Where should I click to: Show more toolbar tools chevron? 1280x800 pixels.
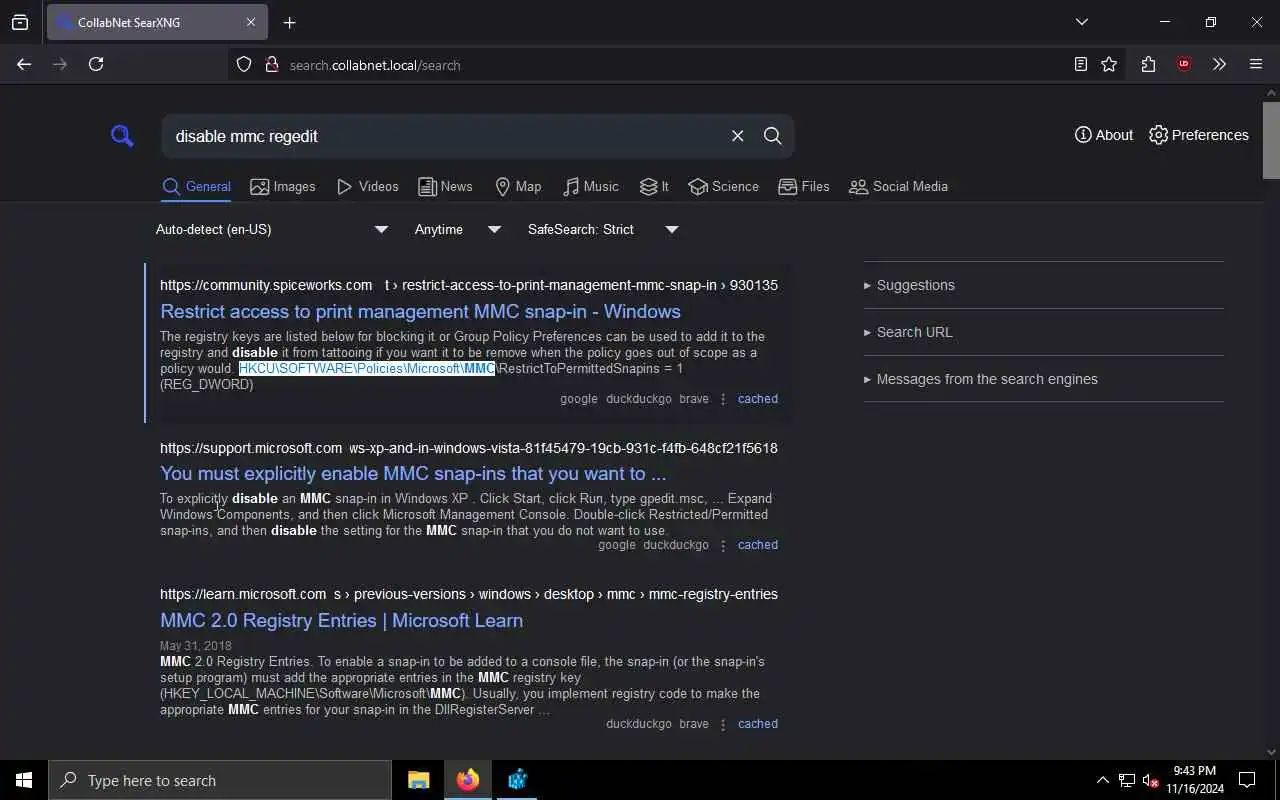(1219, 64)
